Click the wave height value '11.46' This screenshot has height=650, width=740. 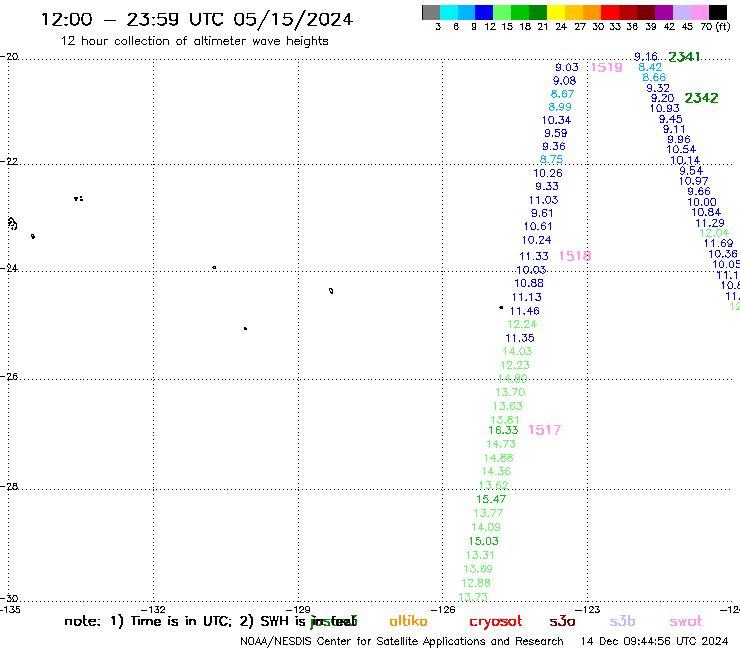524,311
